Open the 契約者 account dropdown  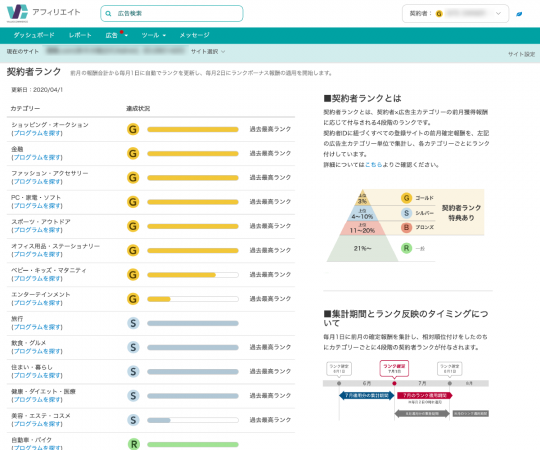click(x=455, y=13)
